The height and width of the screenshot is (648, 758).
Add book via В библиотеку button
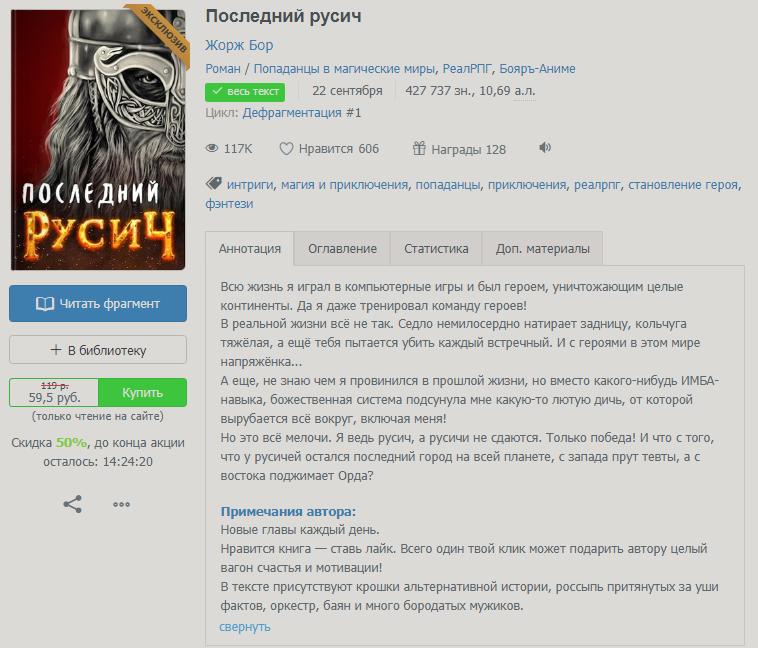tap(98, 350)
